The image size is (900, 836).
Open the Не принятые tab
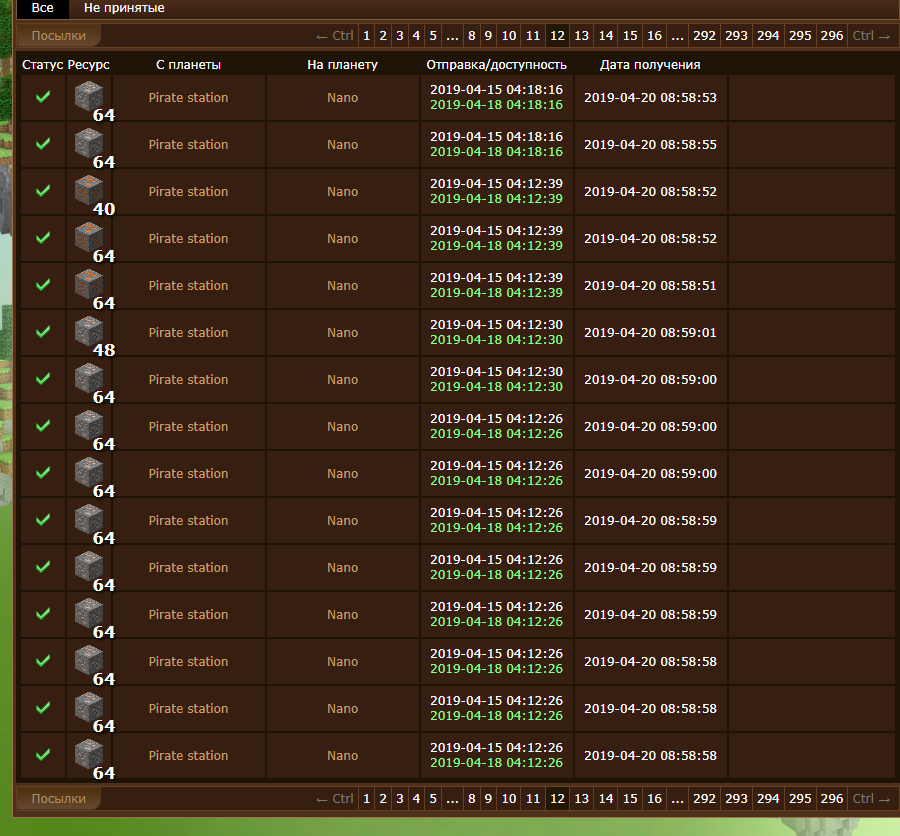(x=124, y=8)
